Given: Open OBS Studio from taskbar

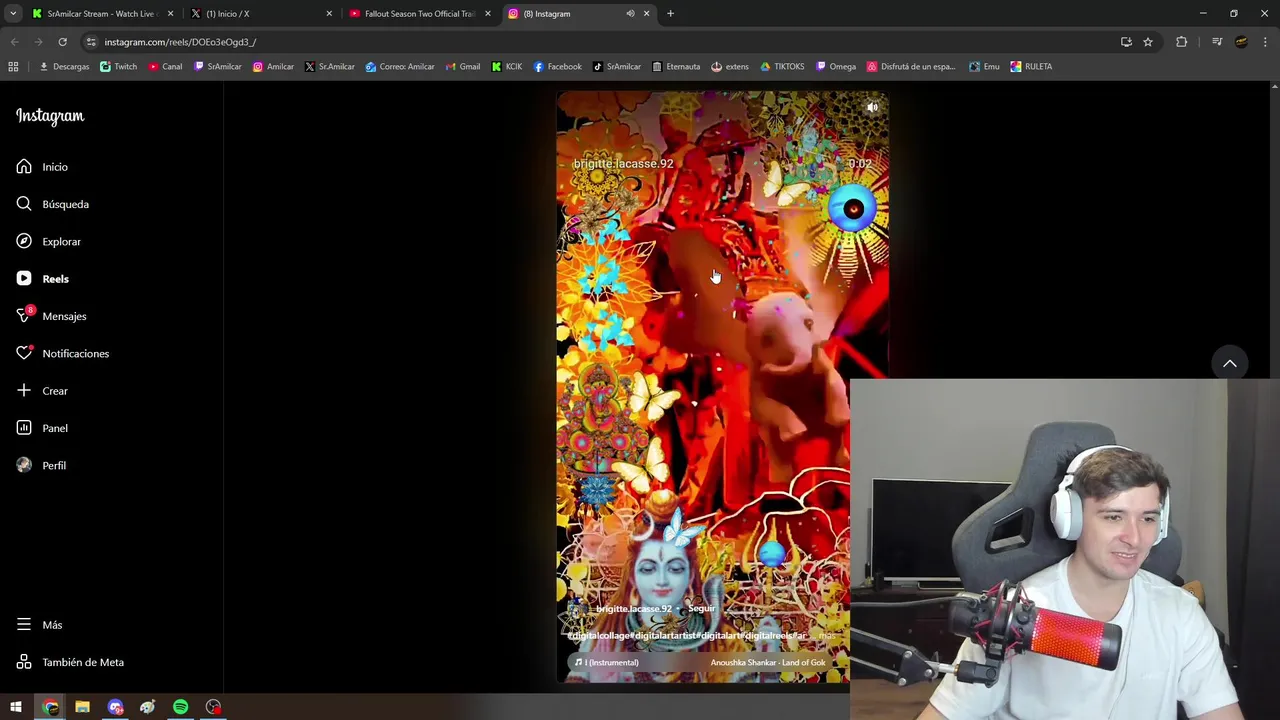Looking at the screenshot, I should point(213,708).
